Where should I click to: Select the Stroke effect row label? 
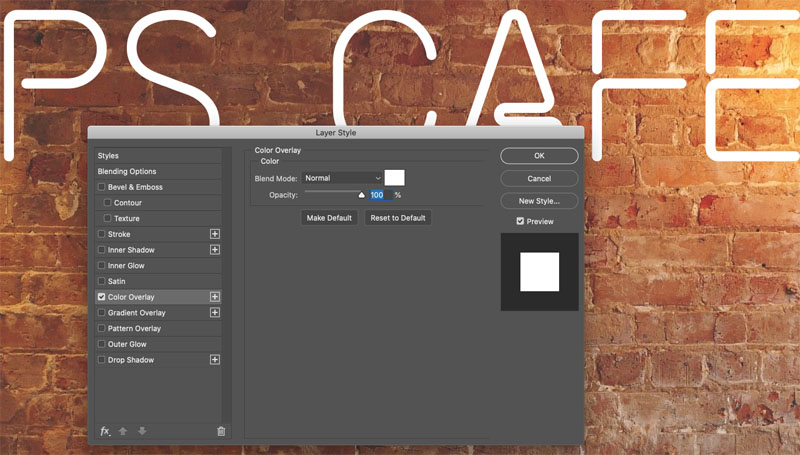pos(119,234)
